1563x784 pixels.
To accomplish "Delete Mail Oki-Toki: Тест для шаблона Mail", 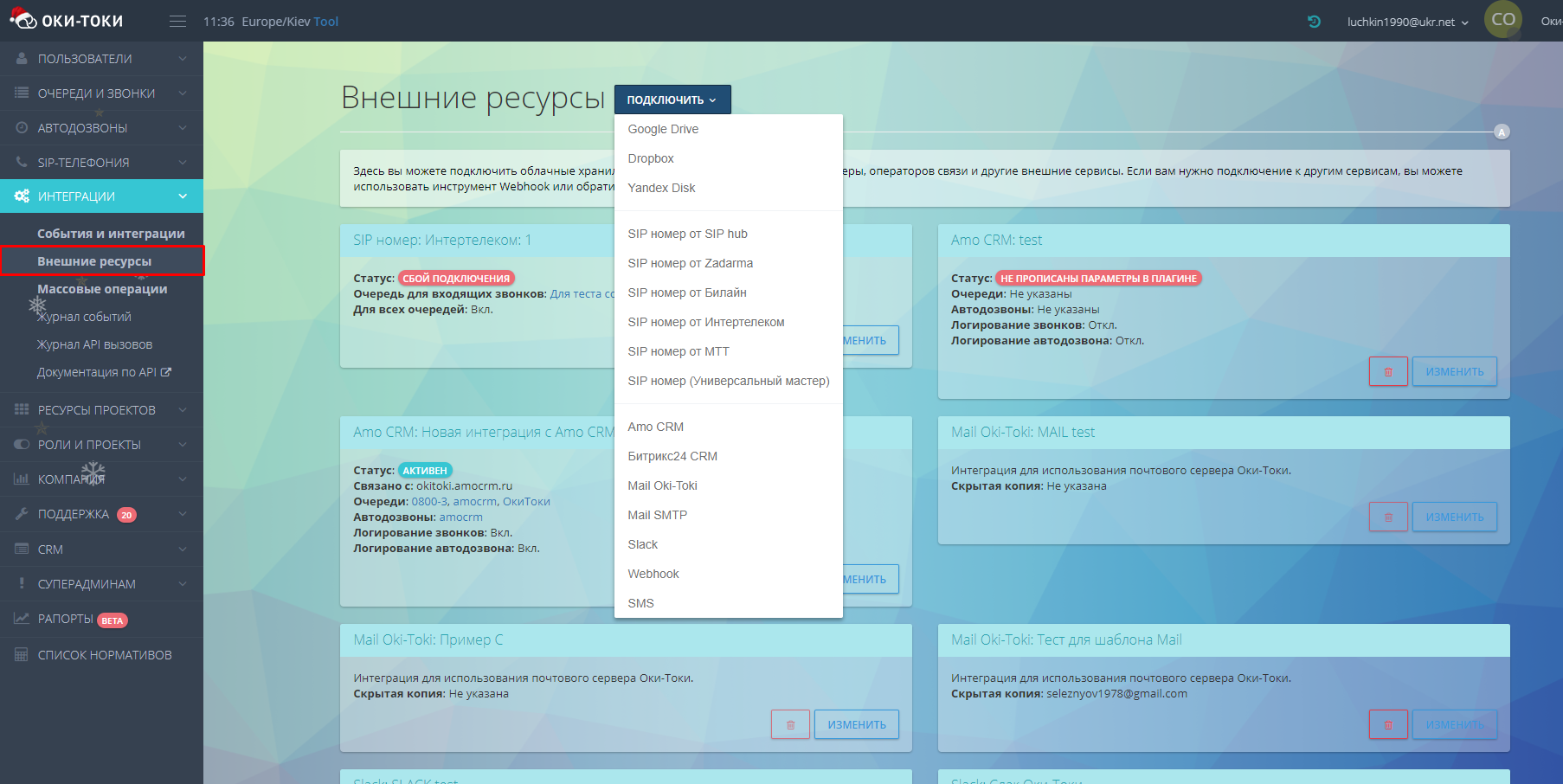I will pyautogui.click(x=1388, y=725).
